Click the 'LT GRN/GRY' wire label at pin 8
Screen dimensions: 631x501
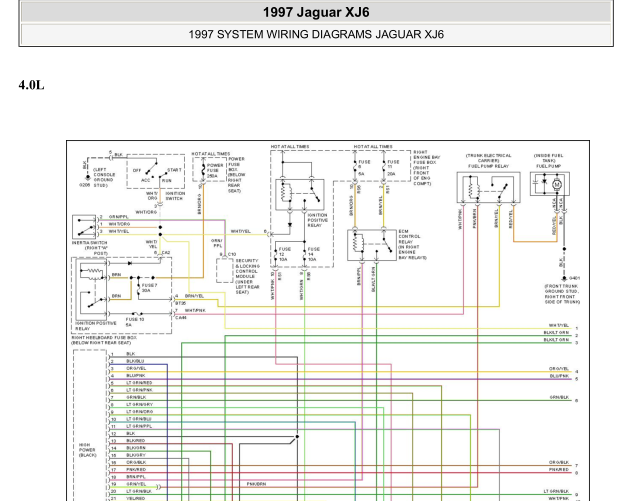139,404
